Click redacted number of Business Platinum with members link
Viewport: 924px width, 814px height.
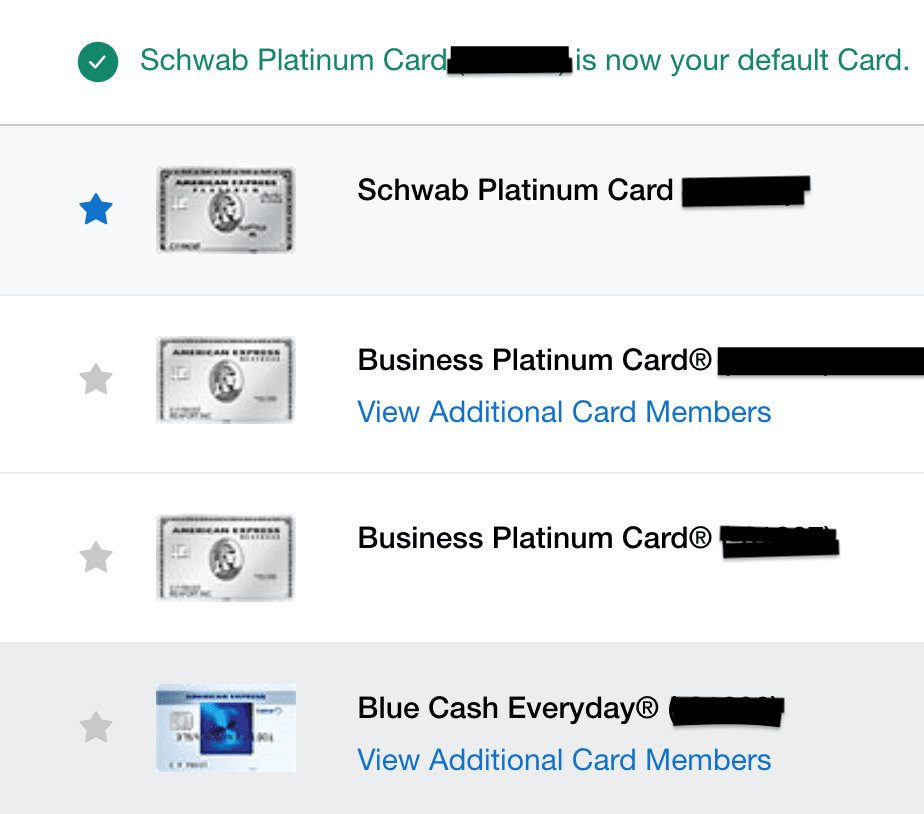[x=820, y=360]
